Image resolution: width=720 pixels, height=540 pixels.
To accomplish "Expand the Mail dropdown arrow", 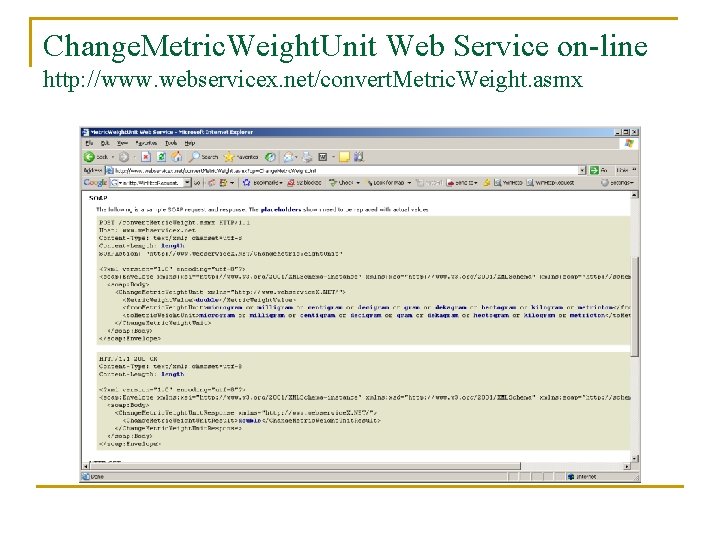I will (296, 157).
